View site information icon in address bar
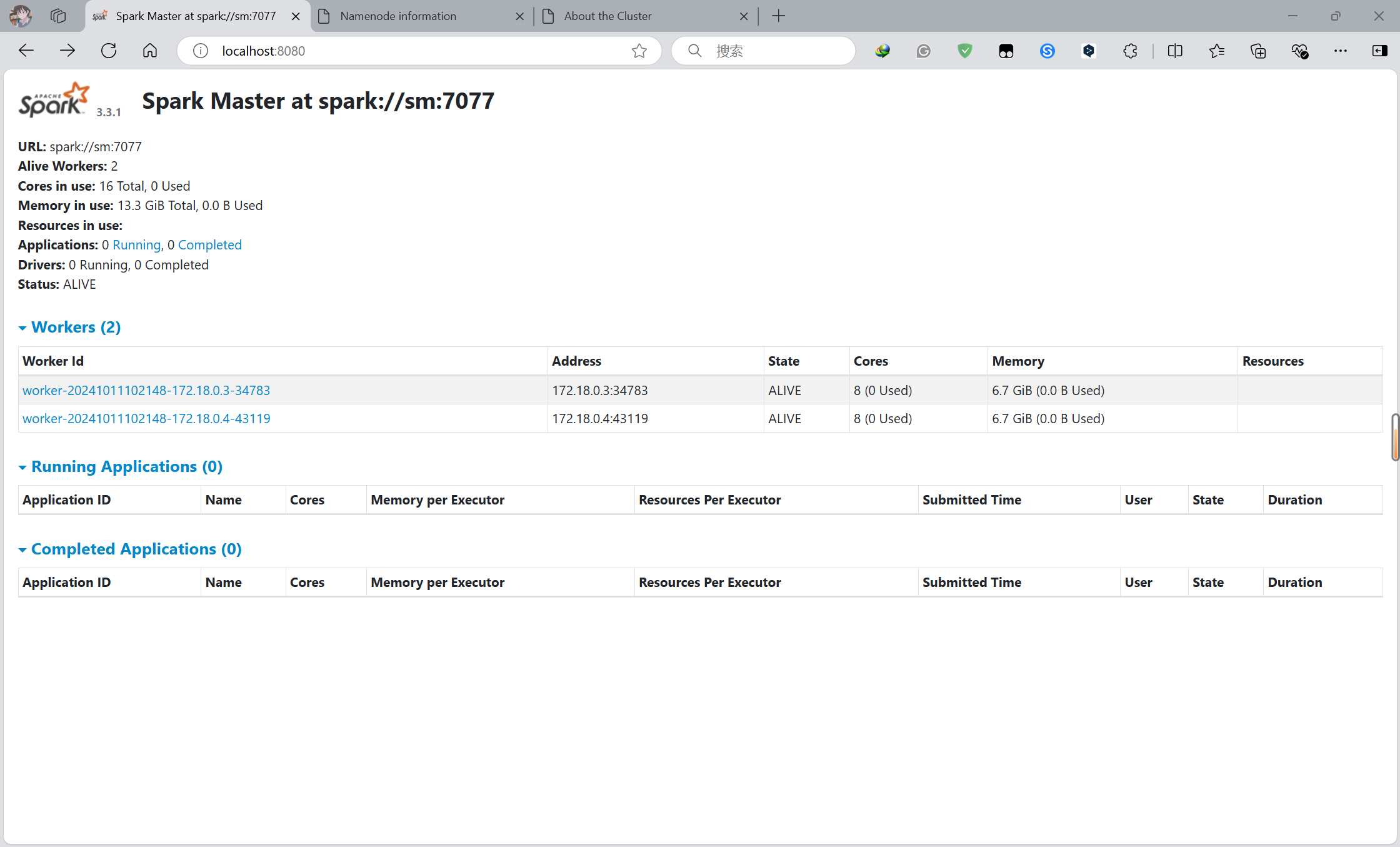The image size is (1400, 847). (x=200, y=51)
